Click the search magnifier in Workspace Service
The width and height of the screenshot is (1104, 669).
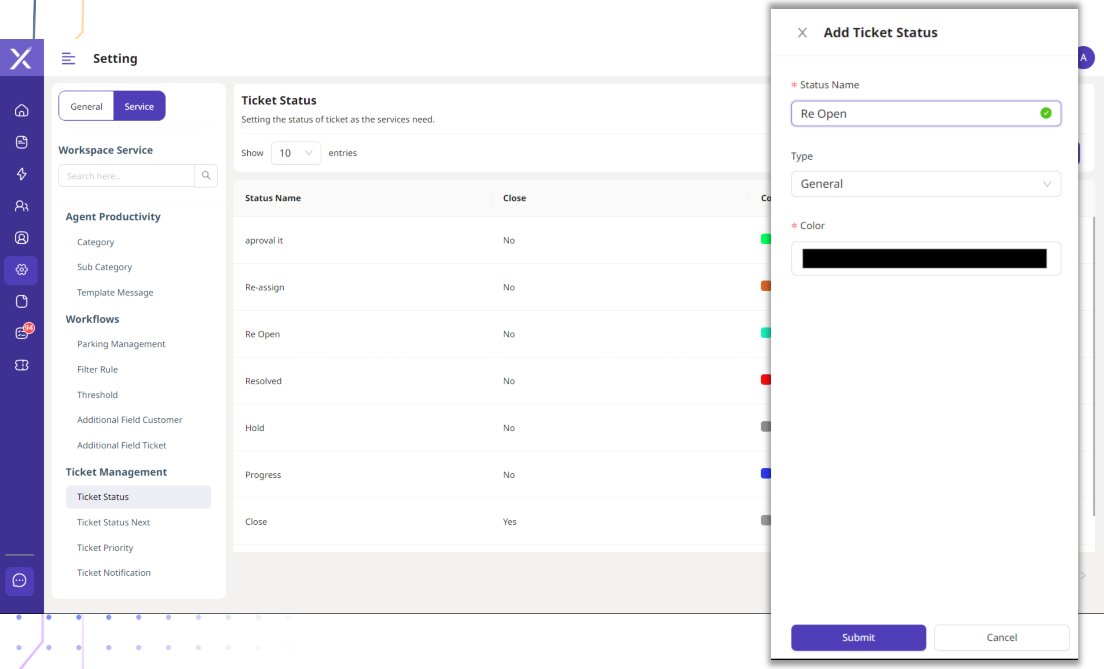coord(206,176)
